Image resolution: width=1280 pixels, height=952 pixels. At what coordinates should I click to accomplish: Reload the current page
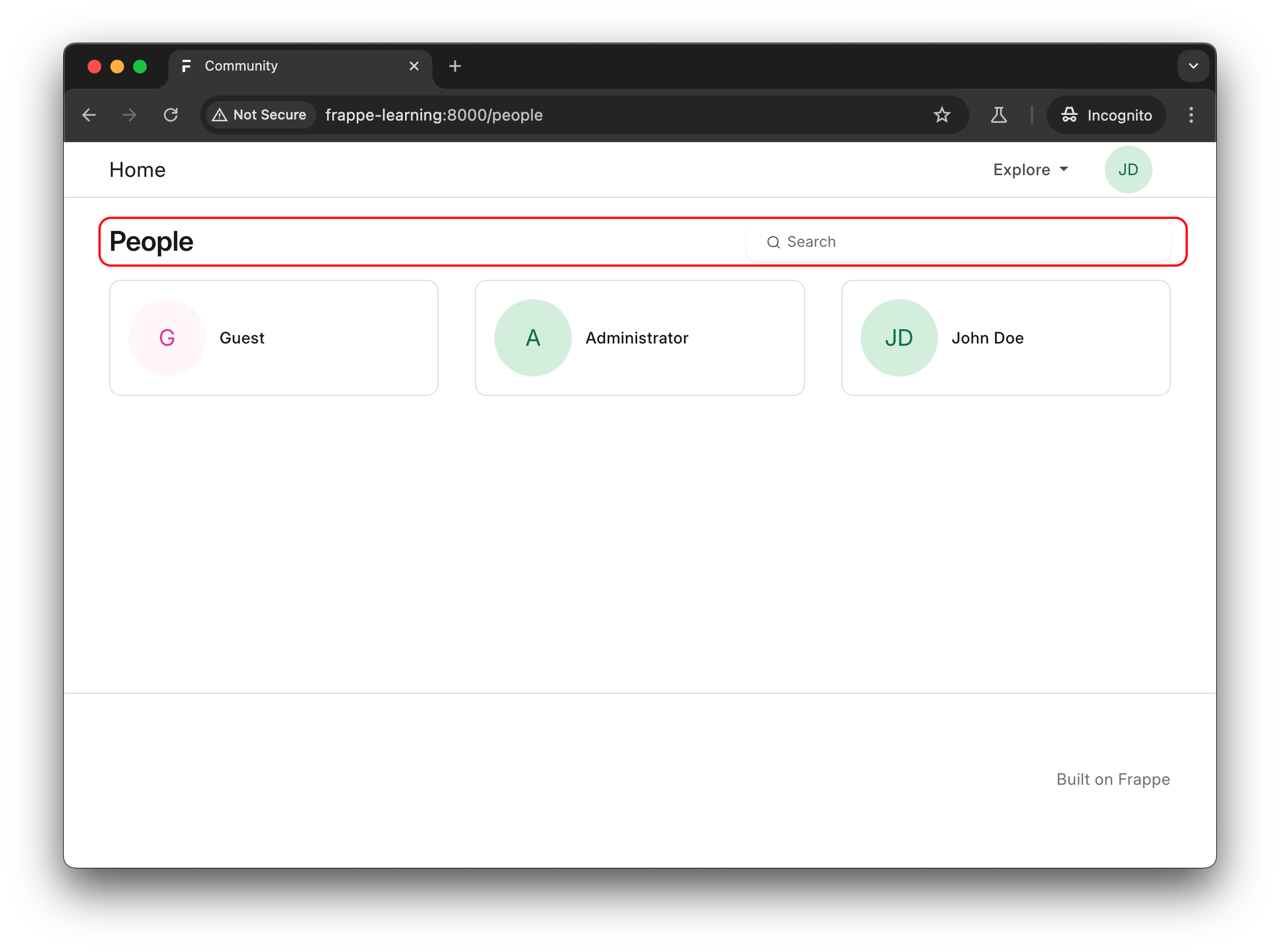(171, 115)
